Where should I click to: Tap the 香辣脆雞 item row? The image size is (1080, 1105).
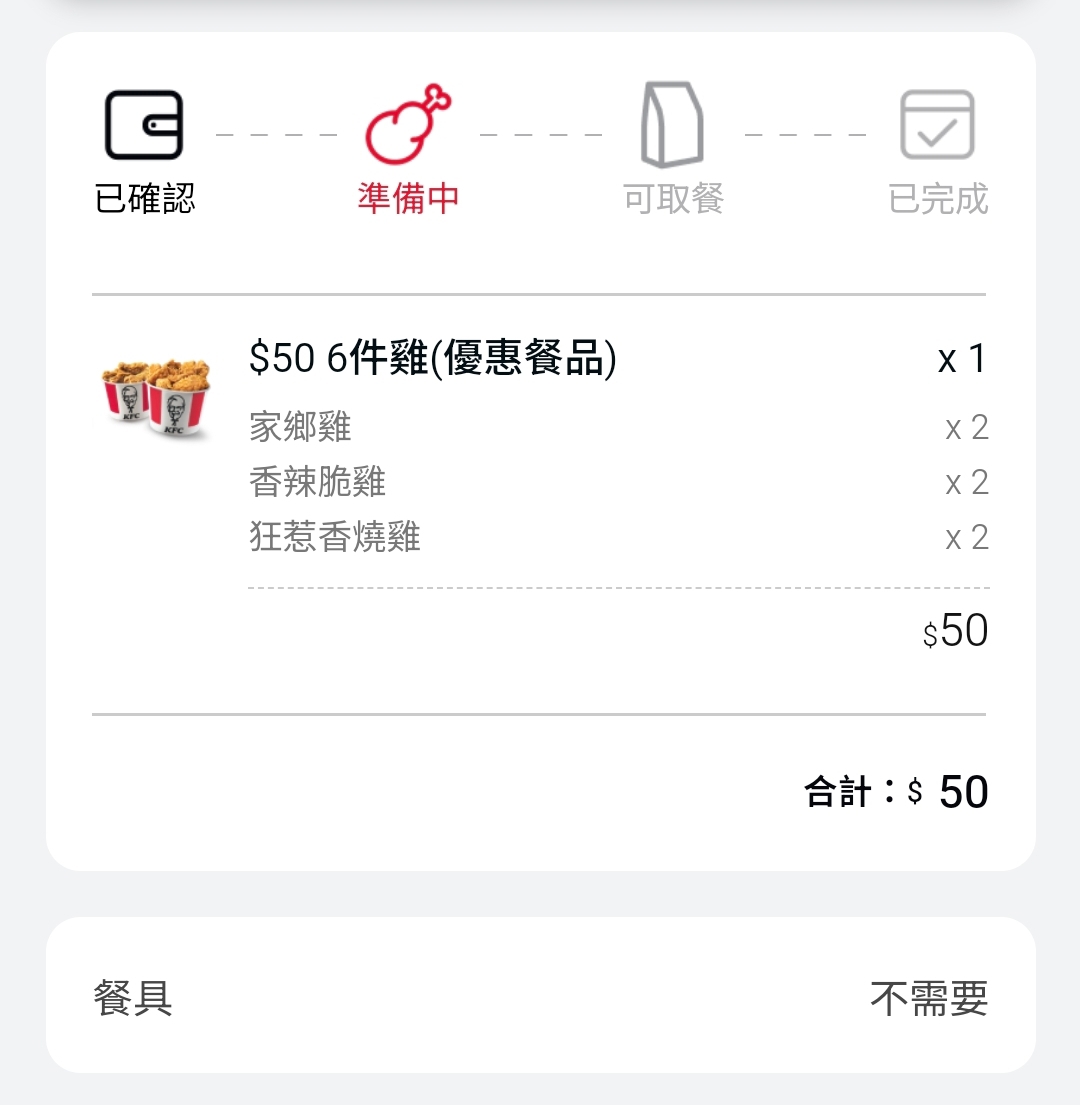pyautogui.click(x=619, y=482)
